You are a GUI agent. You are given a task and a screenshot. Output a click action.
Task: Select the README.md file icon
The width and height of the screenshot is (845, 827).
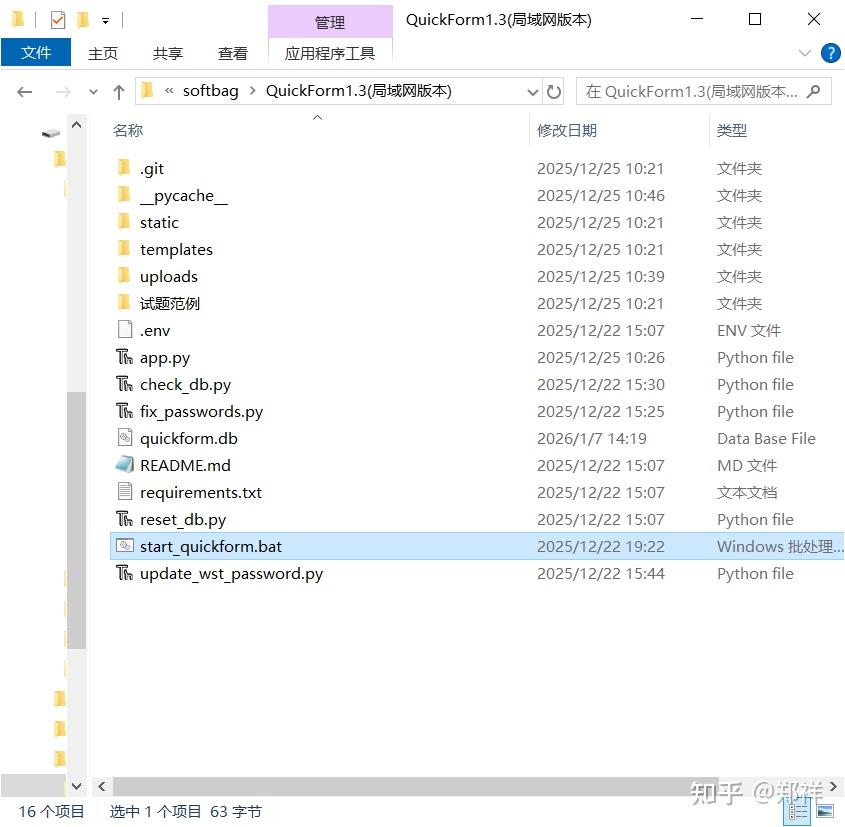point(124,464)
